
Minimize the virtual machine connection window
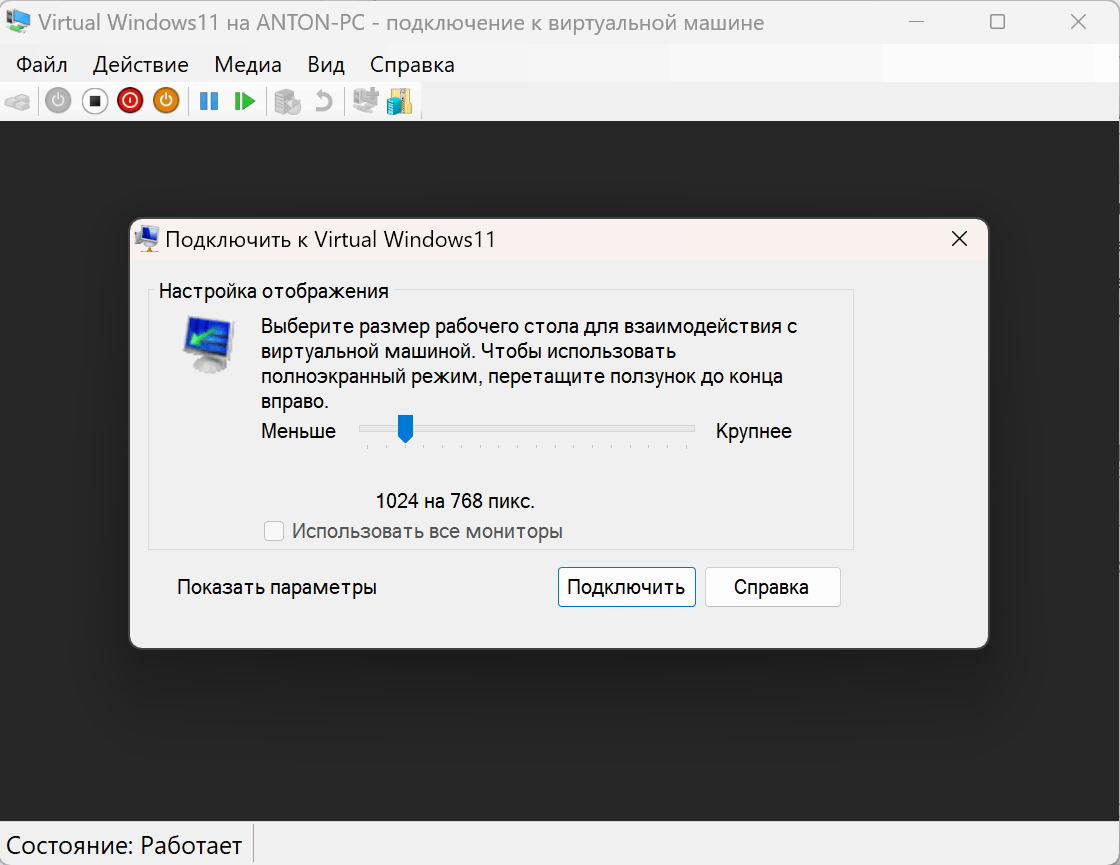(x=916, y=22)
